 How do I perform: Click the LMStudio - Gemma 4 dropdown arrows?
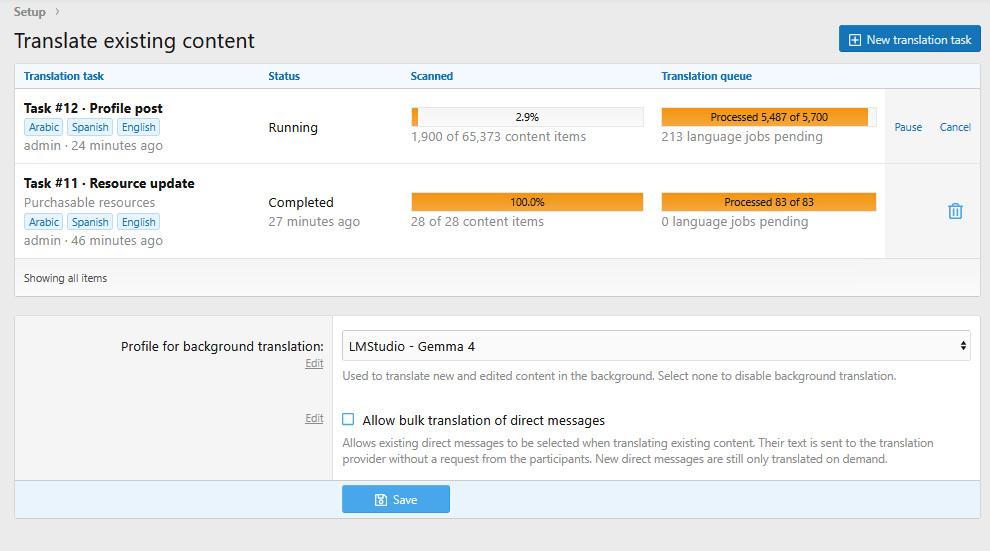pos(963,346)
